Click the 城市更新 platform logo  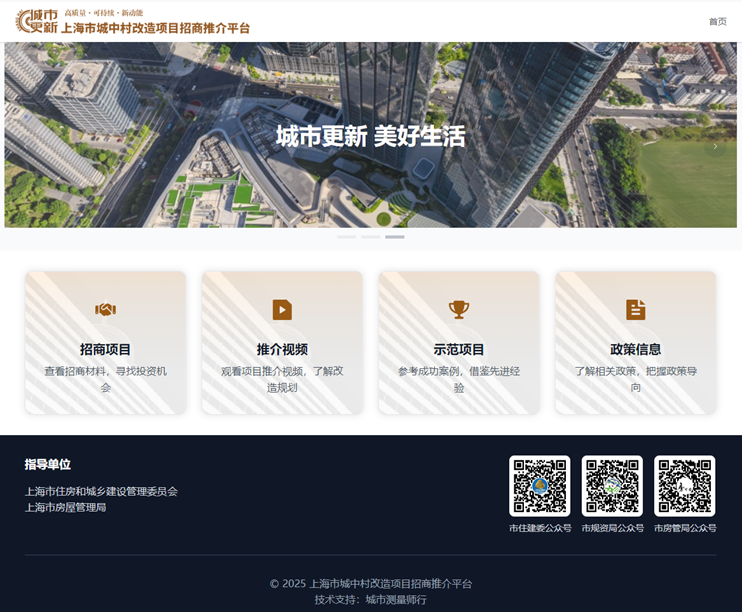[36, 20]
